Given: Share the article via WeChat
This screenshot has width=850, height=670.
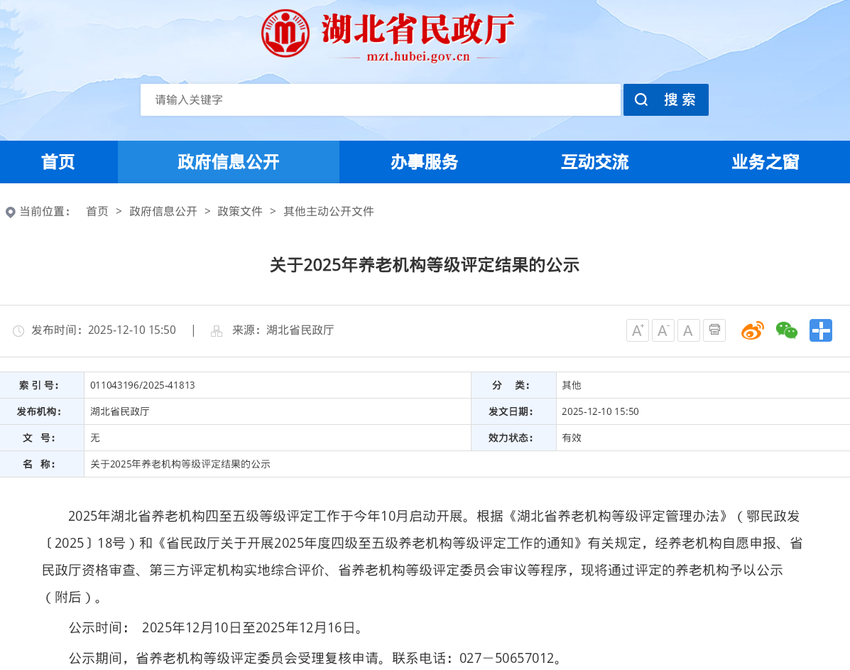Looking at the screenshot, I should tap(785, 329).
